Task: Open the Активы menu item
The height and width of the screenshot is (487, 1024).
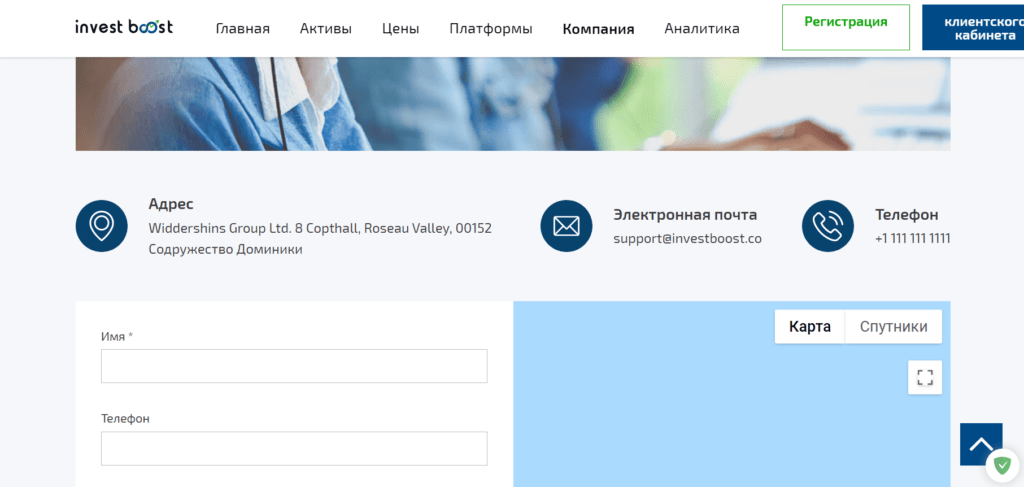Action: [x=326, y=29]
